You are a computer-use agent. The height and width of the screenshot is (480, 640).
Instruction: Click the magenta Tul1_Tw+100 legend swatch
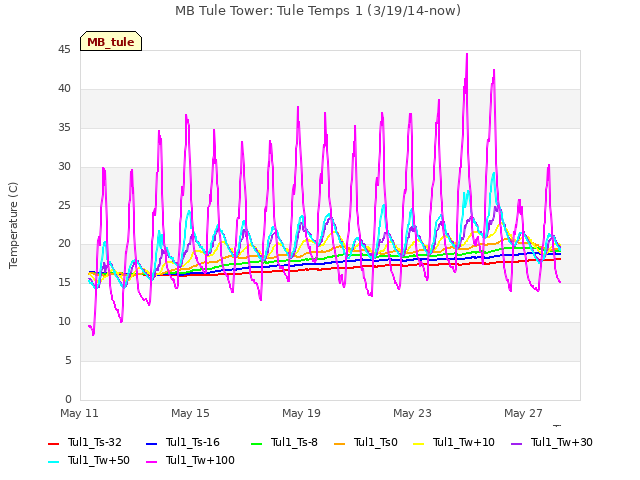point(151,462)
